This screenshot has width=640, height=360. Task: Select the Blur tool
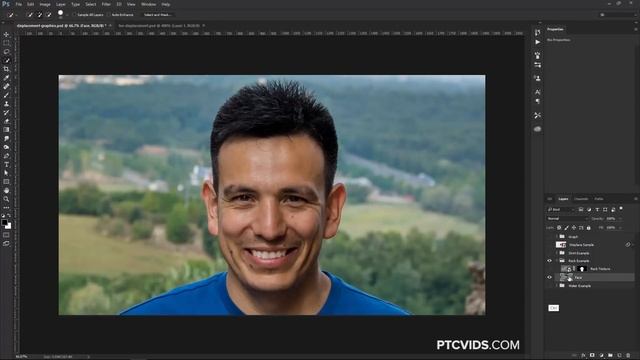[x=6, y=138]
